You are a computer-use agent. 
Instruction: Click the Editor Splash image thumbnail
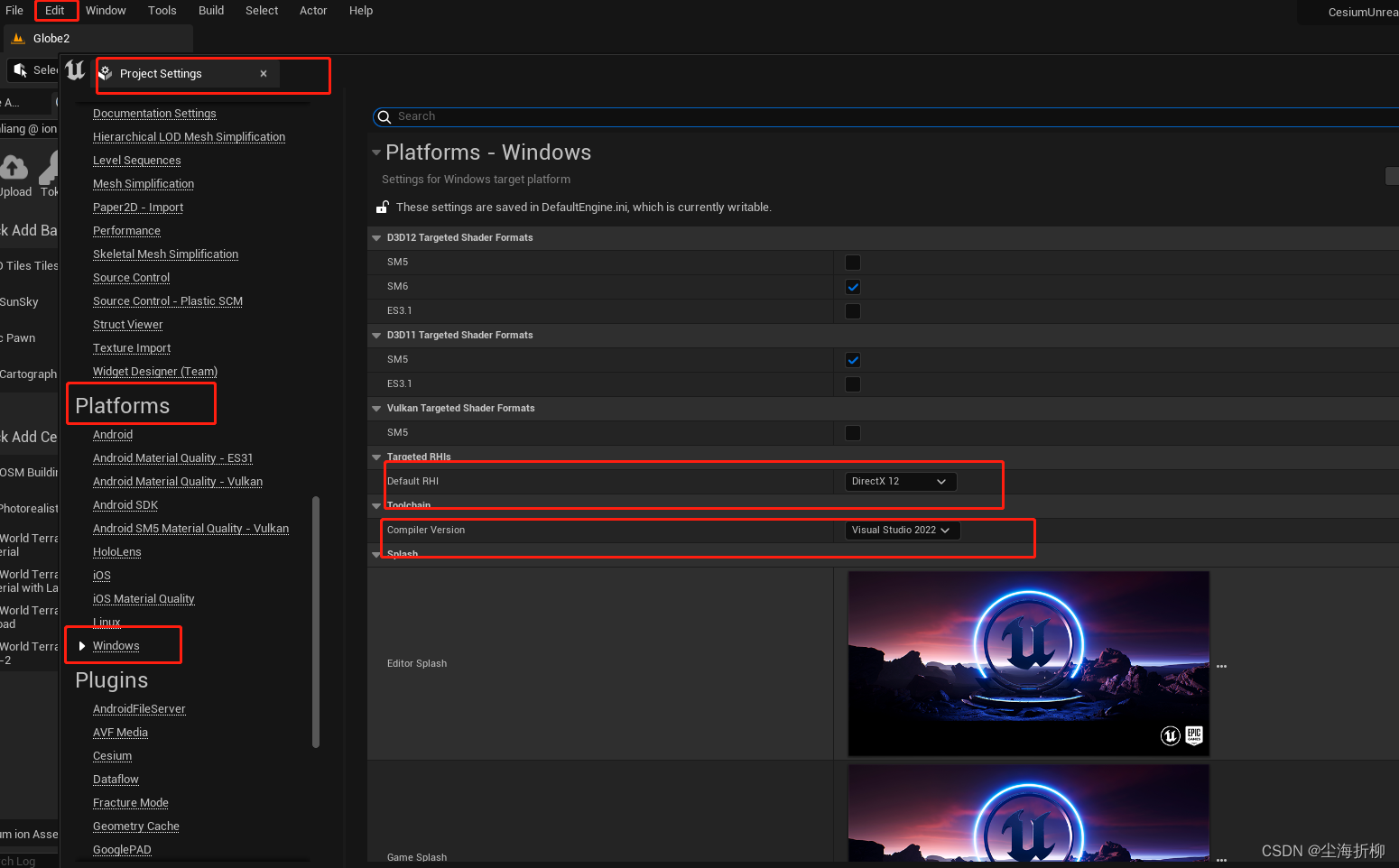tap(1029, 664)
